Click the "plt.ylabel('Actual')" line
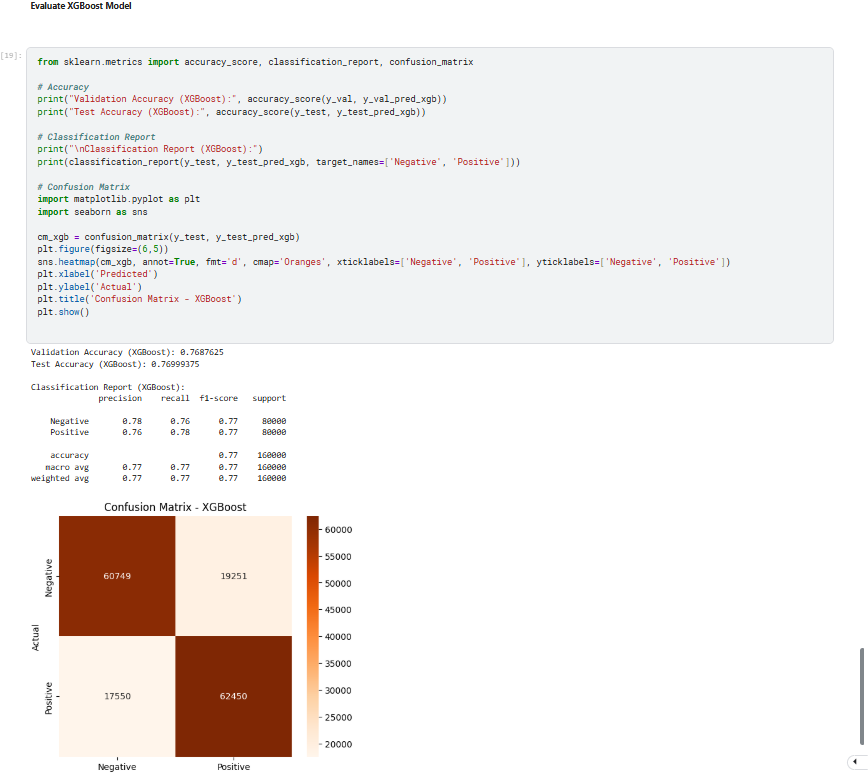Image resolution: width=868 pixels, height=773 pixels. click(x=90, y=287)
